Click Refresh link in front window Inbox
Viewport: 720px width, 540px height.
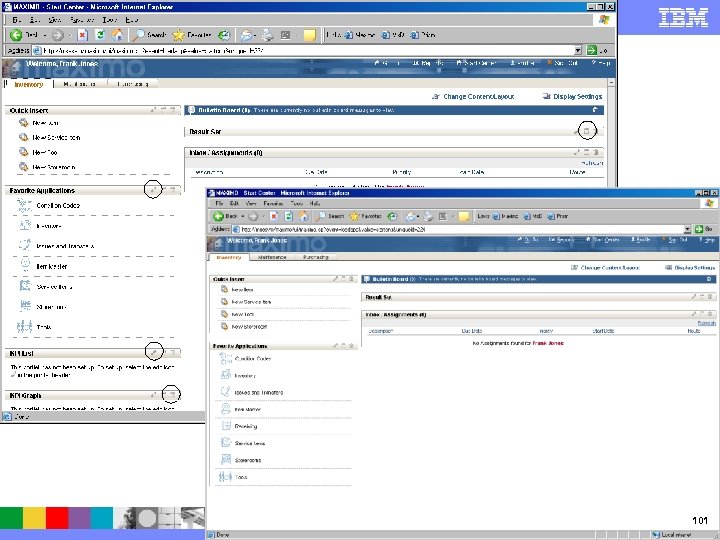tap(707, 323)
